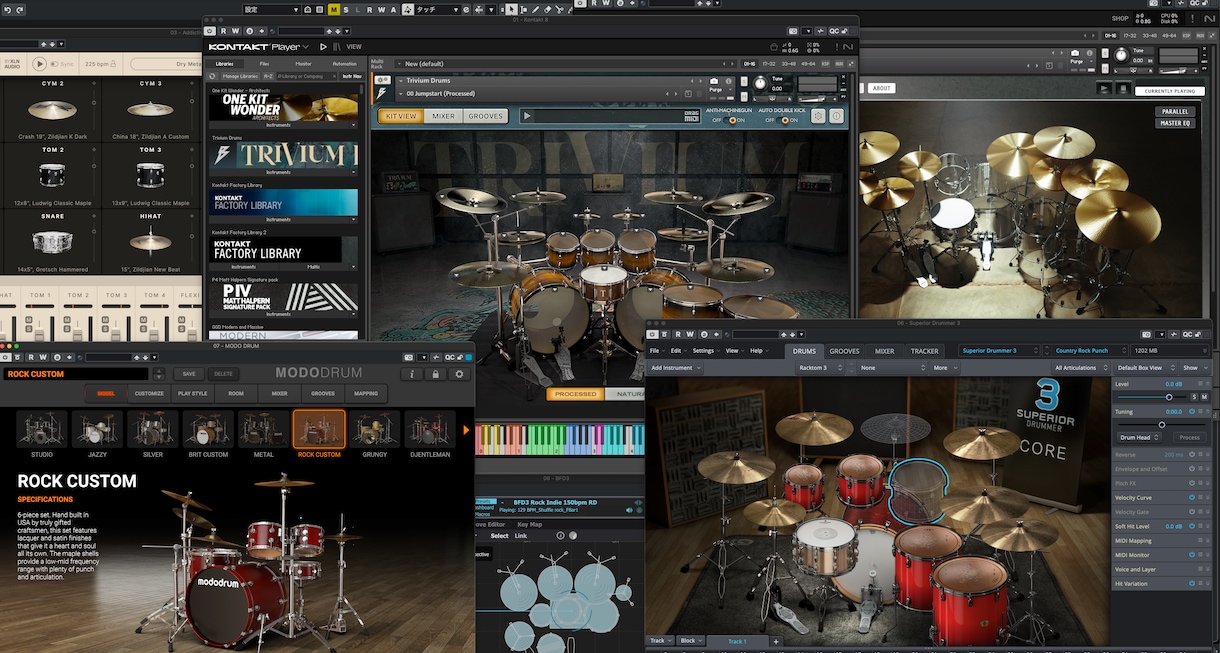This screenshot has width=1220, height=653.
Task: Click the add track tab plus icon
Action: (776, 641)
